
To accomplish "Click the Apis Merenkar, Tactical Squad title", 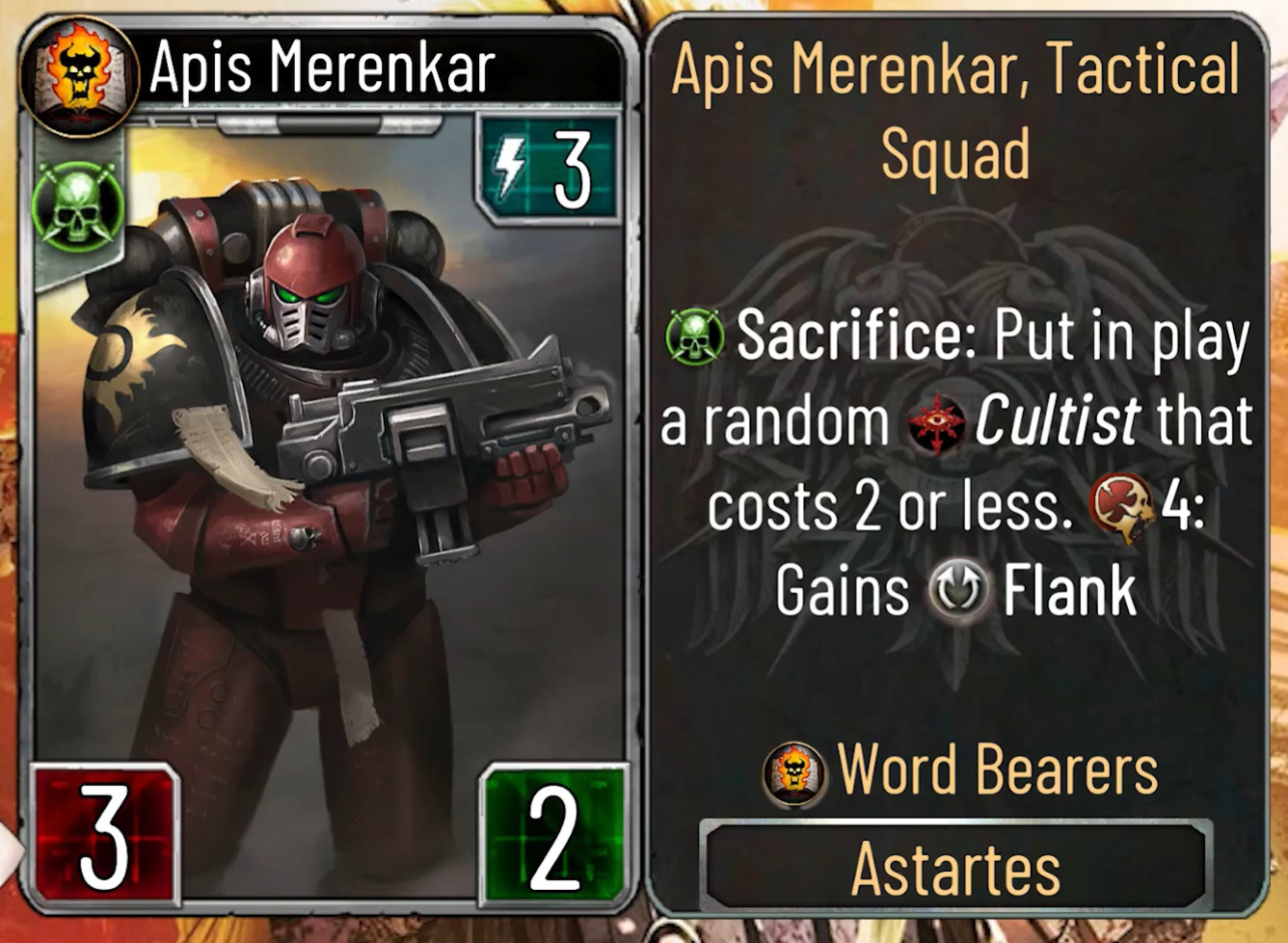I will click(x=955, y=111).
